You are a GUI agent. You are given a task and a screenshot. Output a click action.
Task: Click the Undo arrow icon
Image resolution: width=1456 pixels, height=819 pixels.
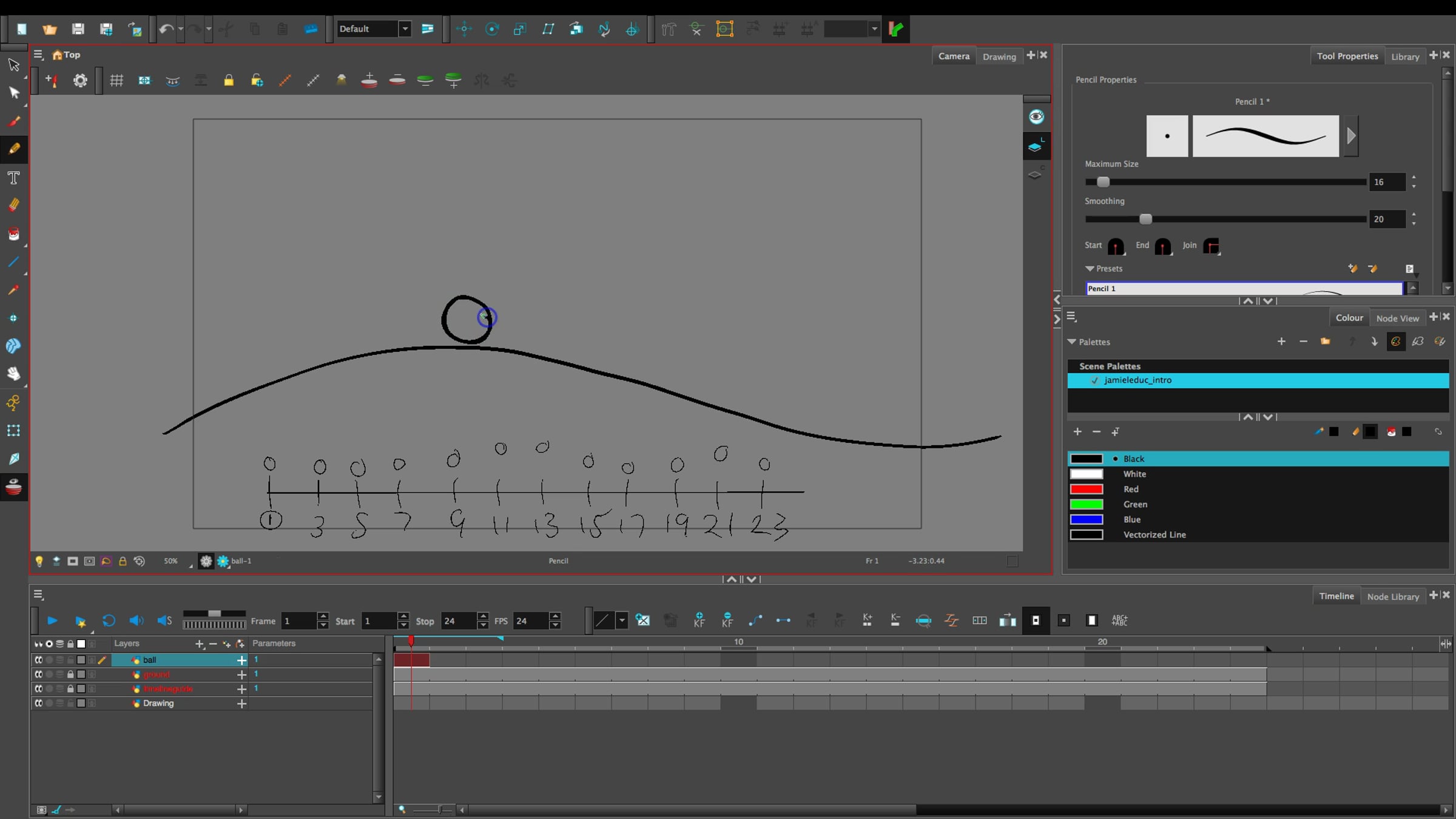[x=166, y=29]
